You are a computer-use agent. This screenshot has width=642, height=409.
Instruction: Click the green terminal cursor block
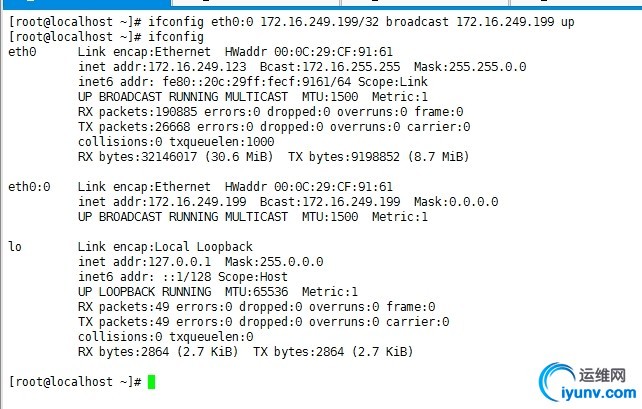151,382
